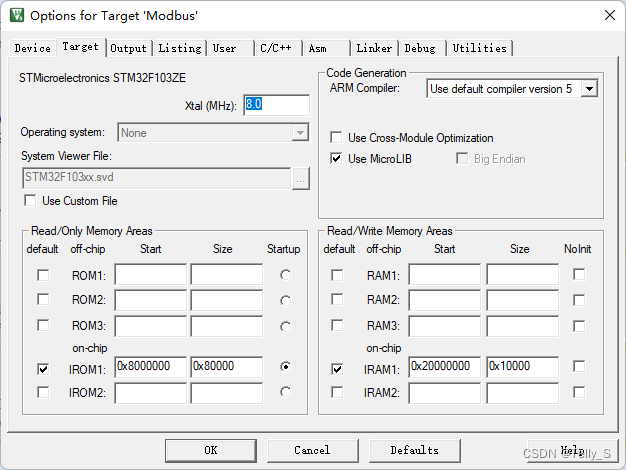
Task: Open the Help button
Action: 573,450
